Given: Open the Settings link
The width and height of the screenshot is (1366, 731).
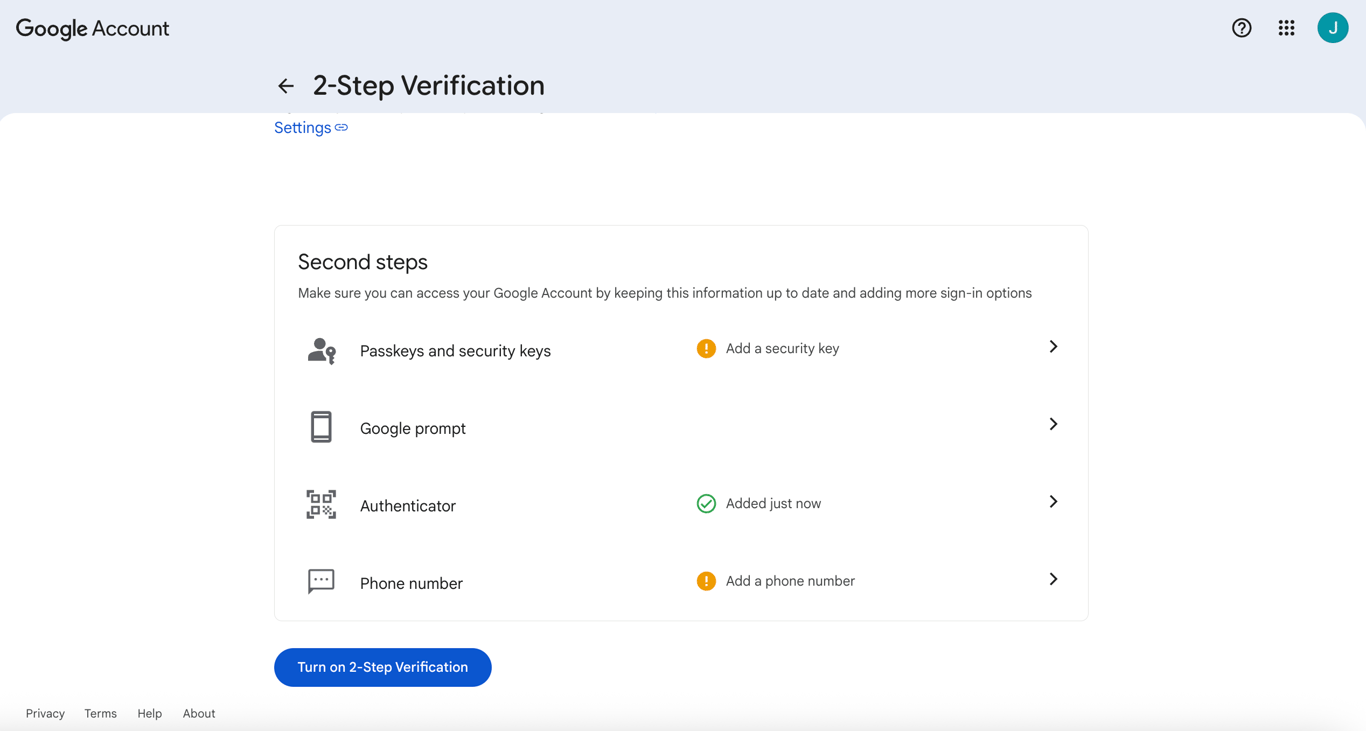Looking at the screenshot, I should click(303, 127).
